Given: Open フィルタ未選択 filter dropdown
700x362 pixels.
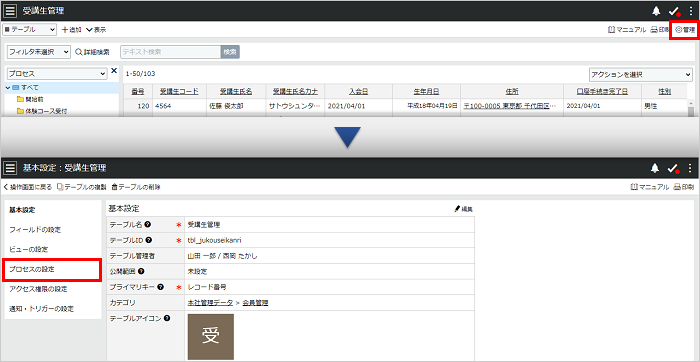Looking at the screenshot, I should [38, 52].
